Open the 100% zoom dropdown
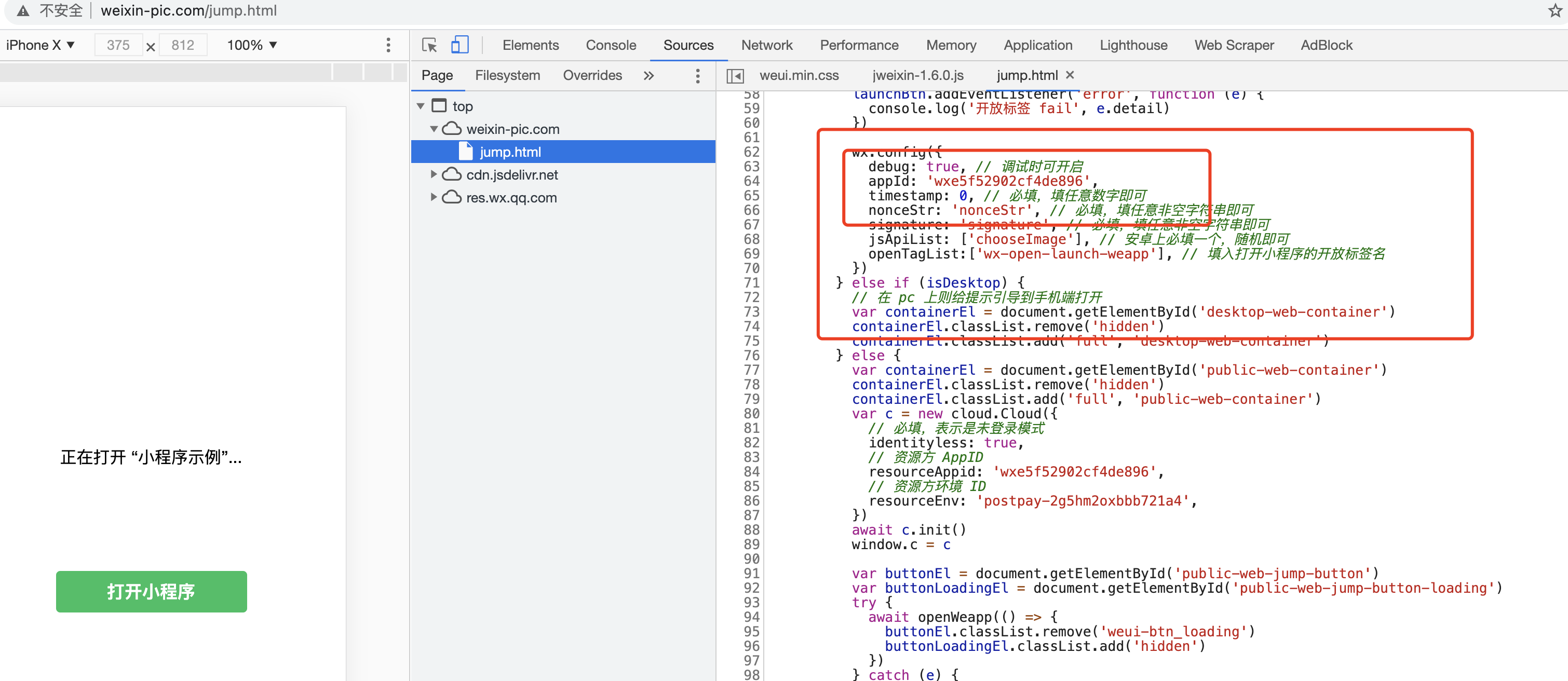The image size is (1568, 681). (x=252, y=45)
